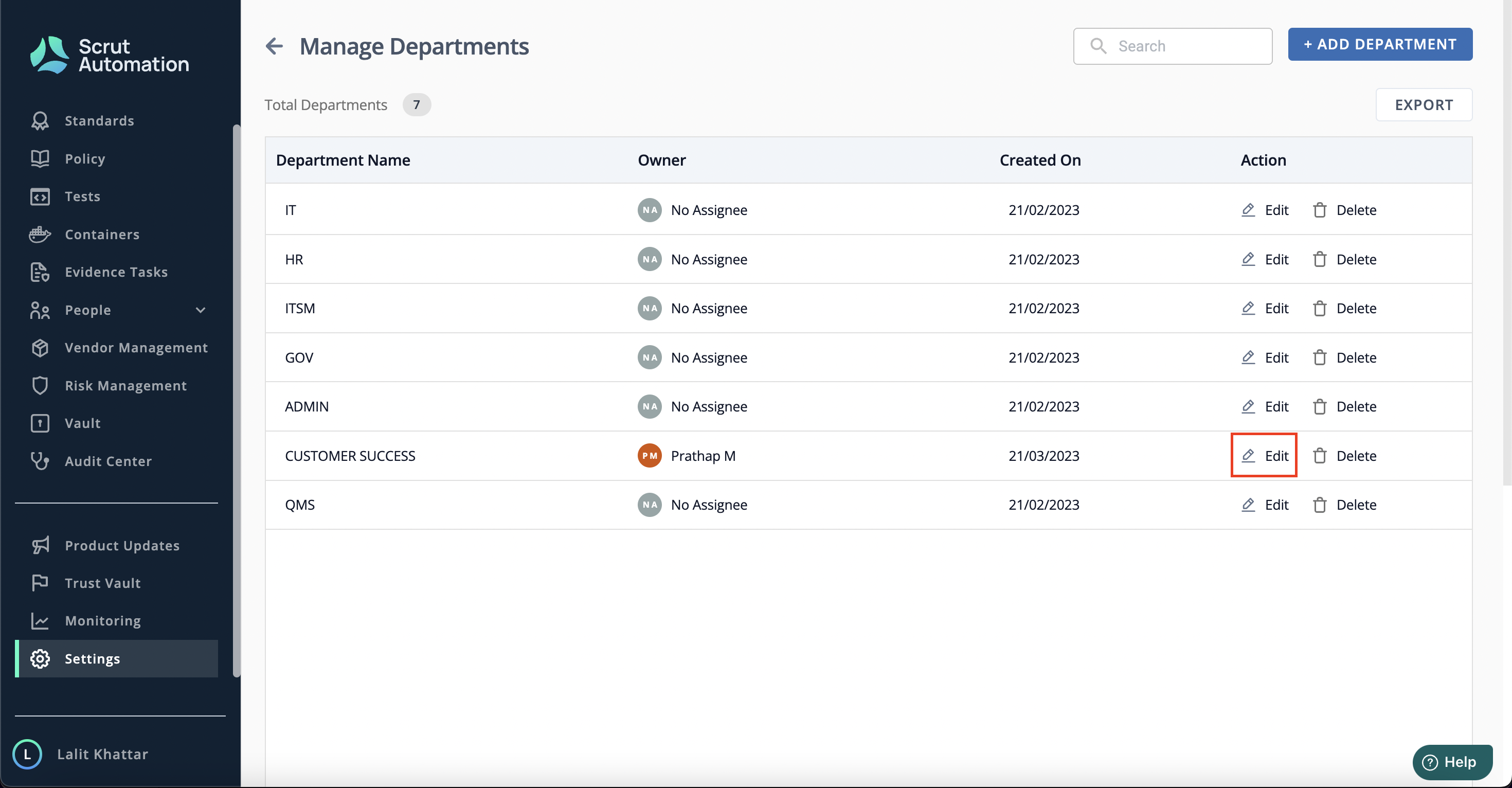Click the trash icon in IT row
Viewport: 1512px width, 788px height.
click(1320, 210)
